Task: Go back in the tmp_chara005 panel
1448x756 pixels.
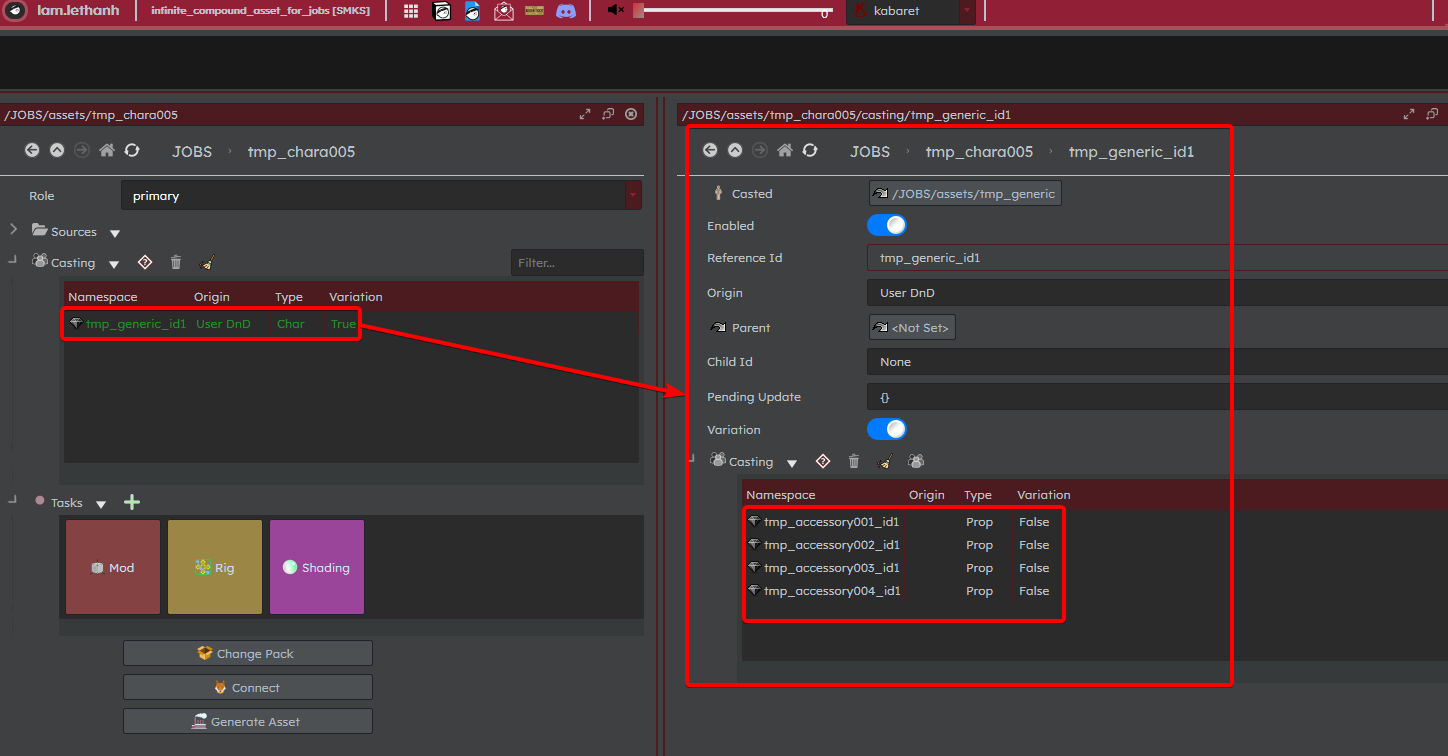Action: pyautogui.click(x=32, y=150)
